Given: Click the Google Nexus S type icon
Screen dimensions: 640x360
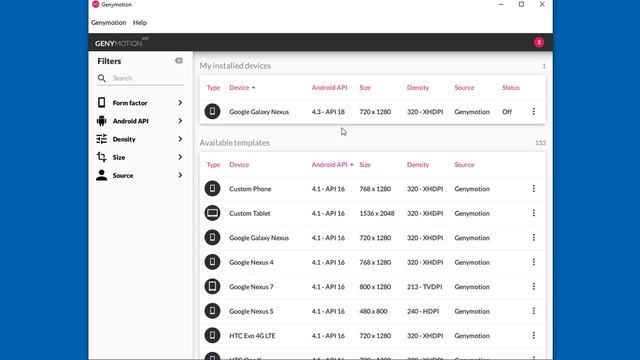Looking at the screenshot, I should [x=212, y=311].
